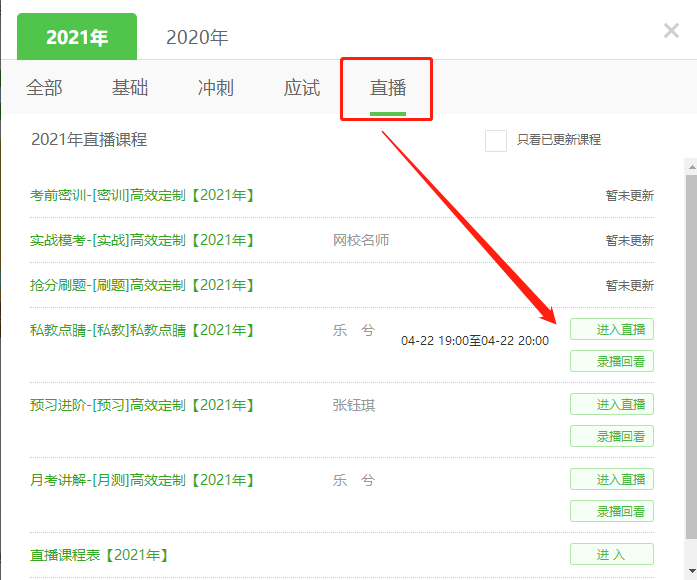The width and height of the screenshot is (697, 580).
Task: Select the 直播 category tab
Action: point(388,88)
